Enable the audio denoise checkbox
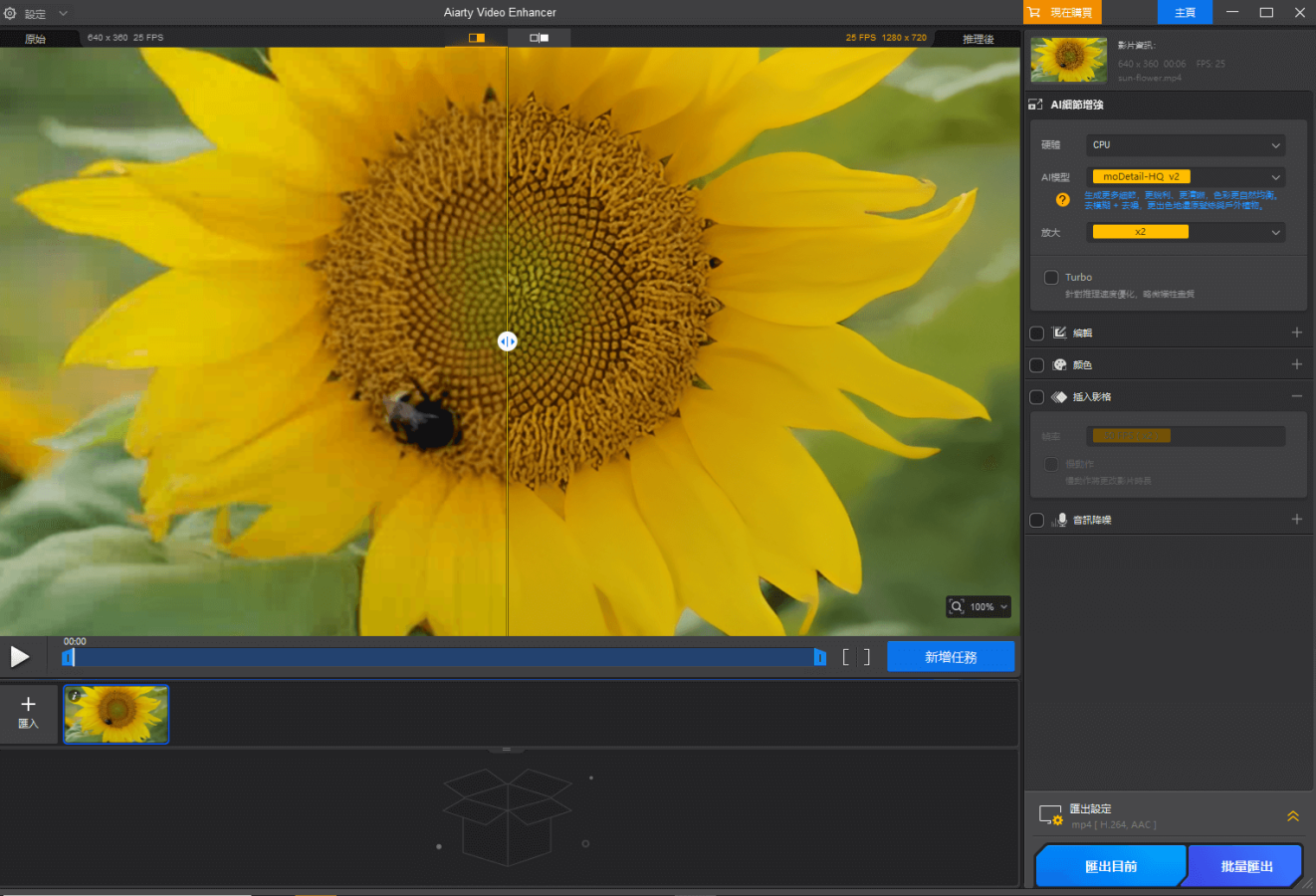The height and width of the screenshot is (896, 1316). point(1036,520)
